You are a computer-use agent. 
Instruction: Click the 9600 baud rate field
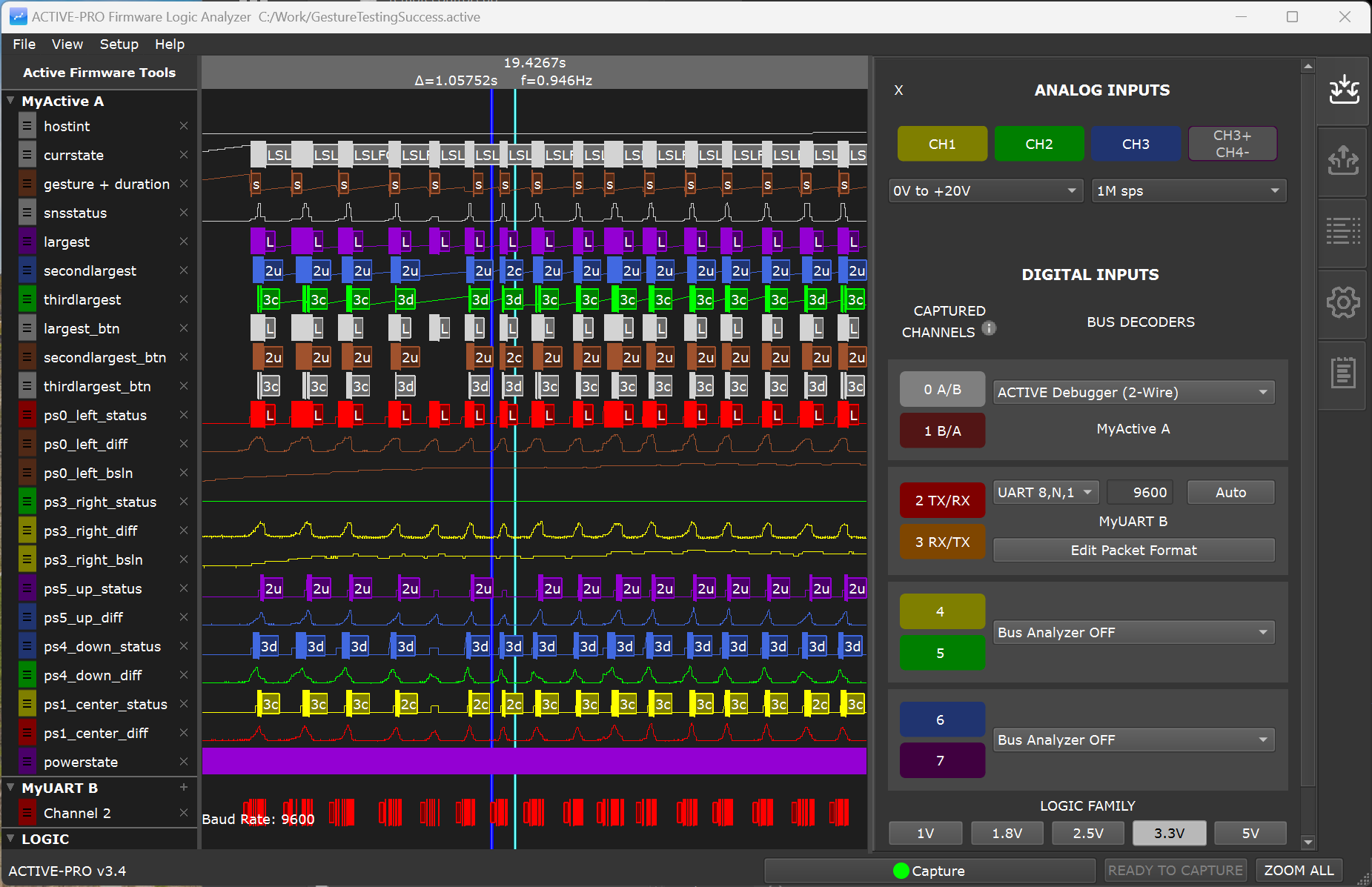pos(1139,492)
